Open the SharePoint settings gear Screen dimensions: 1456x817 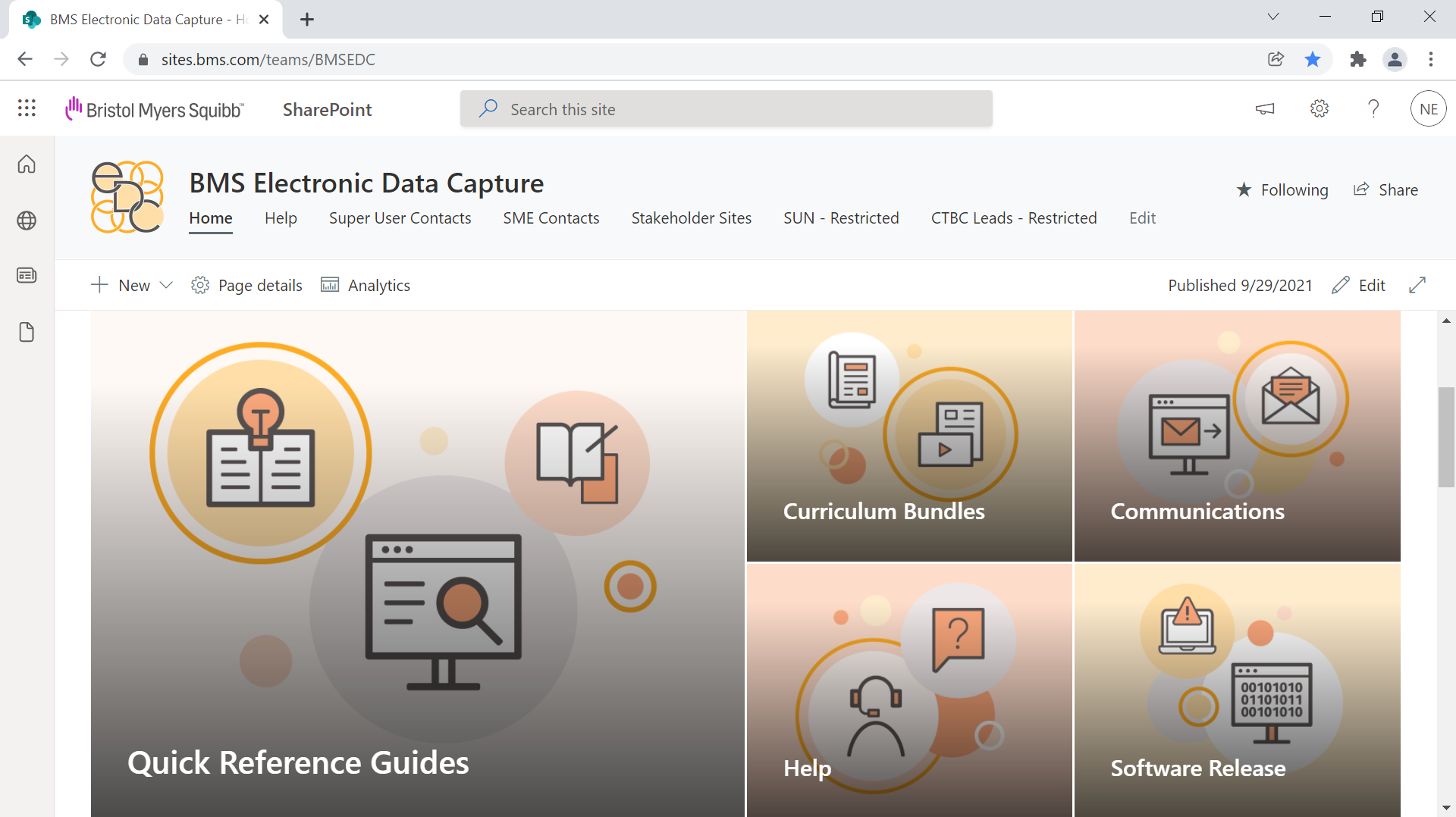(x=1319, y=109)
